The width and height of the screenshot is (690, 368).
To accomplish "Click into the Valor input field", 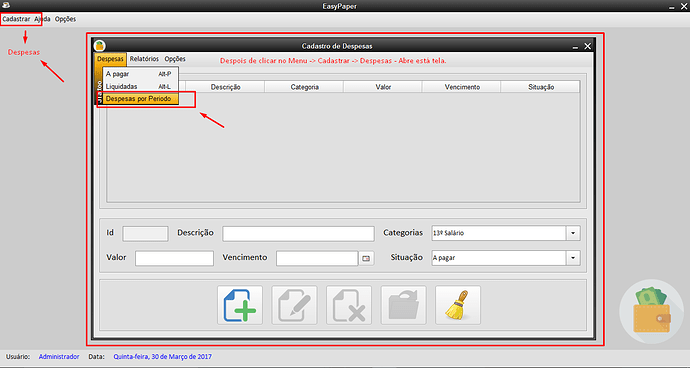I will click(x=174, y=258).
